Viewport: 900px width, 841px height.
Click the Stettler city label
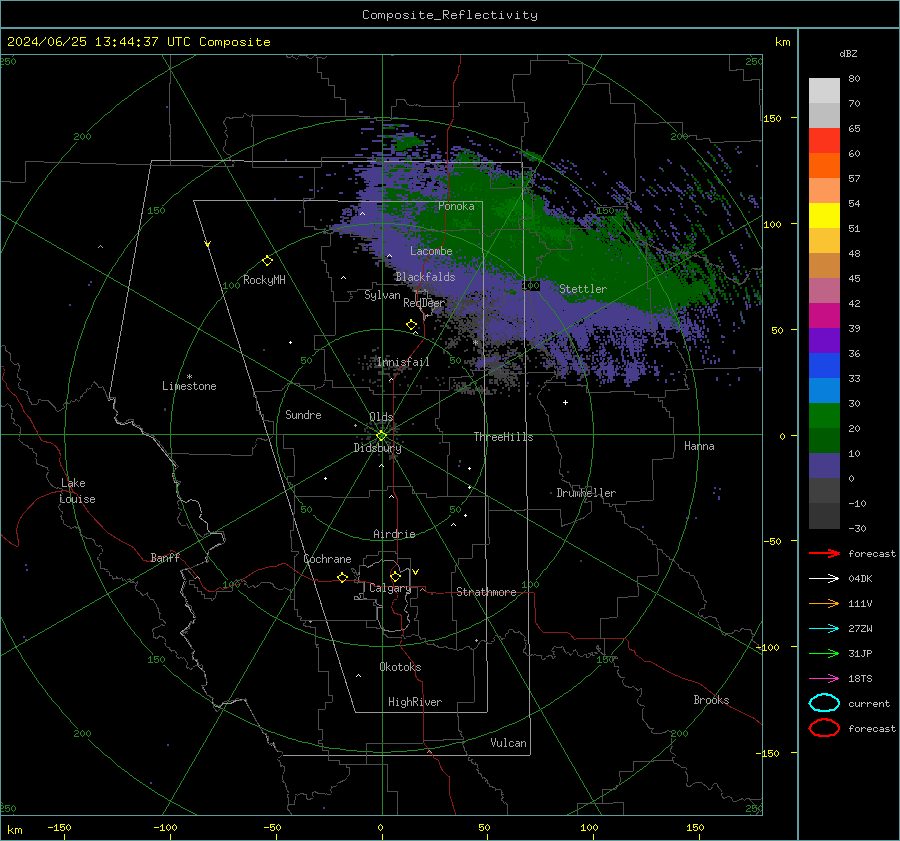point(583,289)
